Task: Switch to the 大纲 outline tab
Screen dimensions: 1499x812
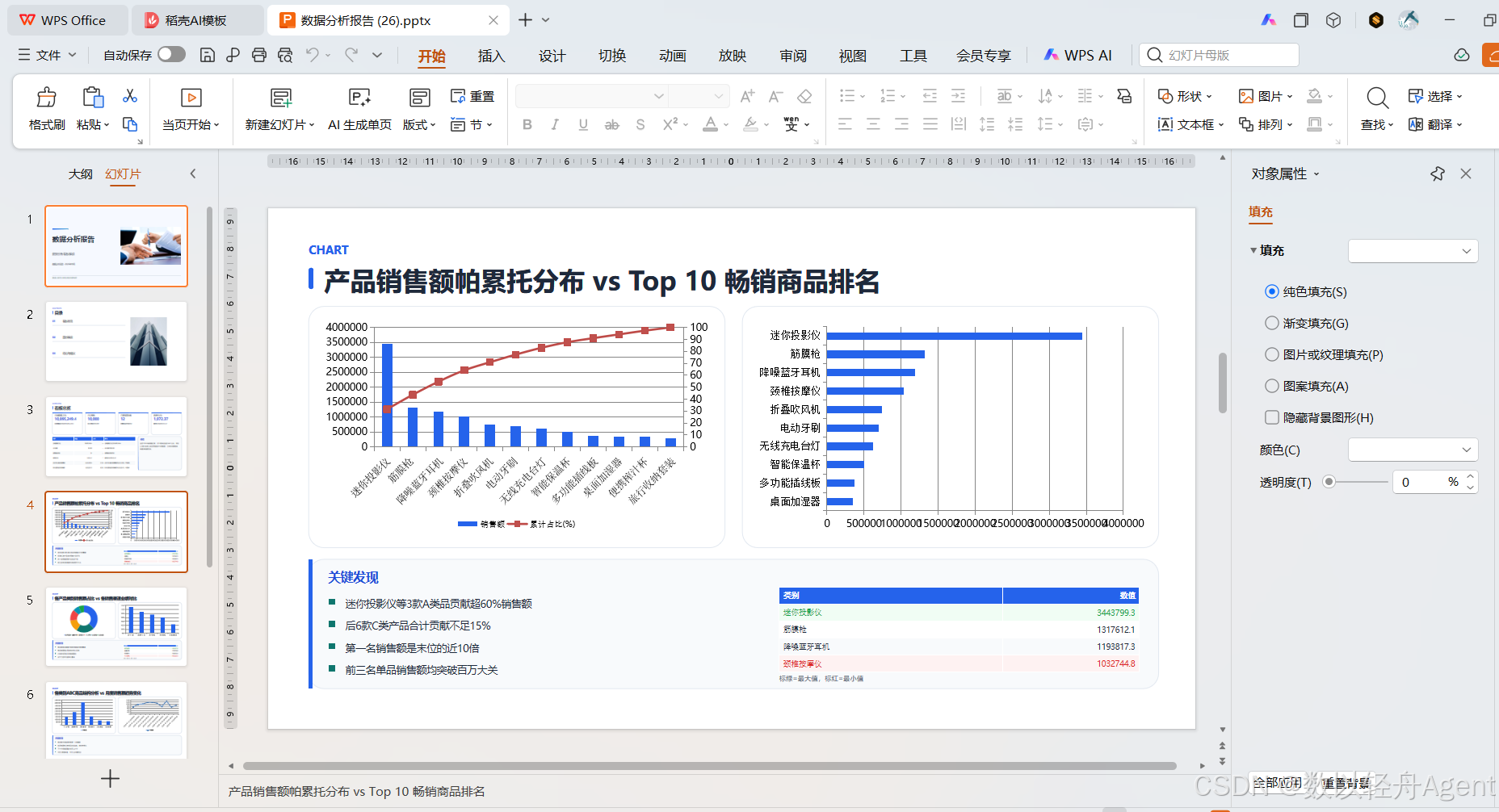Action: [80, 174]
